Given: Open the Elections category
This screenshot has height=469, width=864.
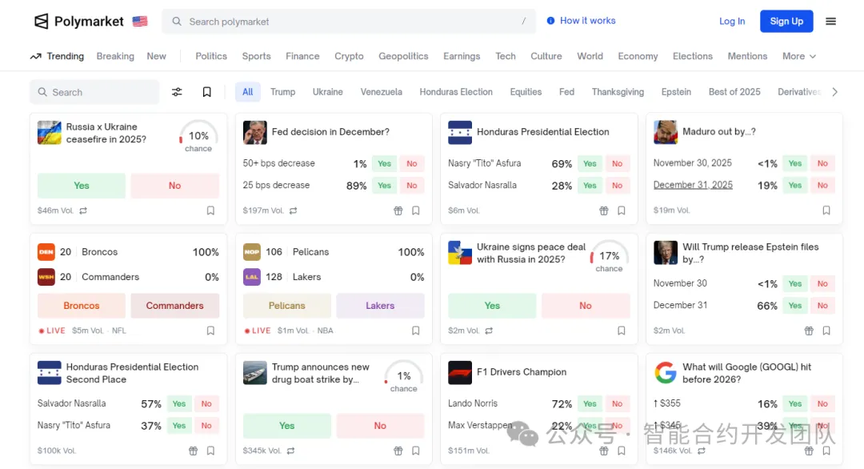Looking at the screenshot, I should point(693,56).
